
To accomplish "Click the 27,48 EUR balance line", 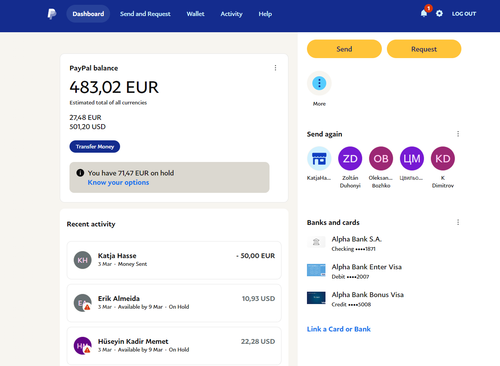I will point(85,117).
